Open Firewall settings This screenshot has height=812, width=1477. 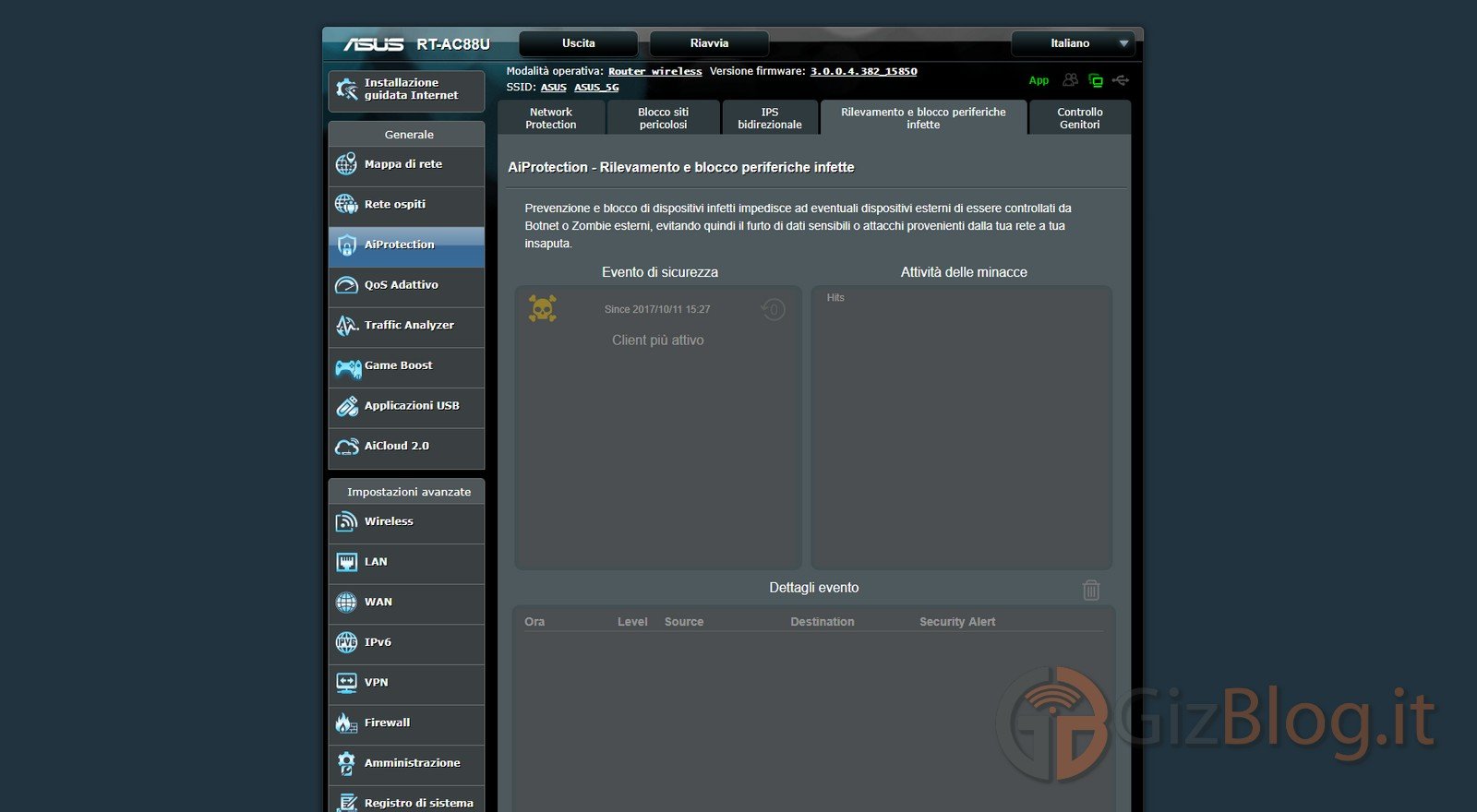click(406, 723)
